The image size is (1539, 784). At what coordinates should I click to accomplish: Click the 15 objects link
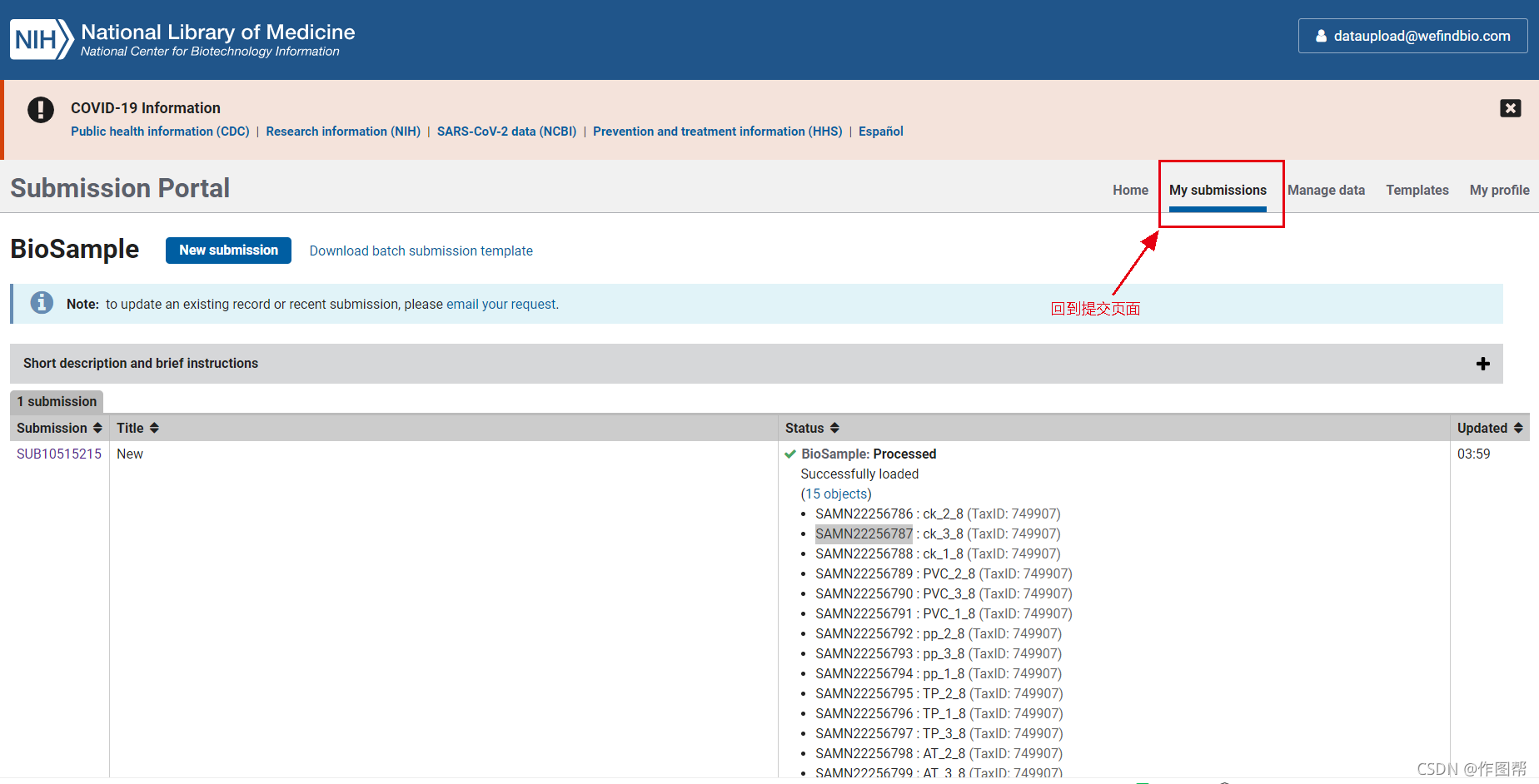(x=836, y=494)
